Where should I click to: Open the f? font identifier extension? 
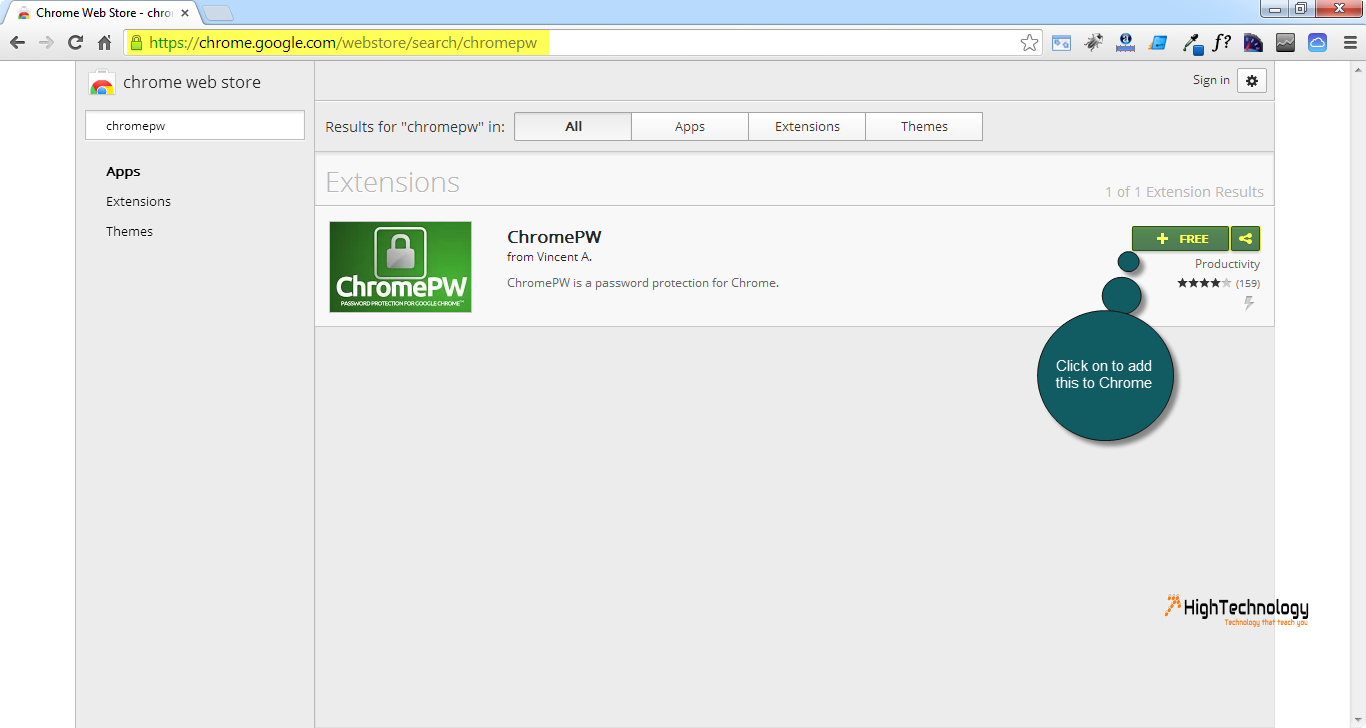[1222, 43]
